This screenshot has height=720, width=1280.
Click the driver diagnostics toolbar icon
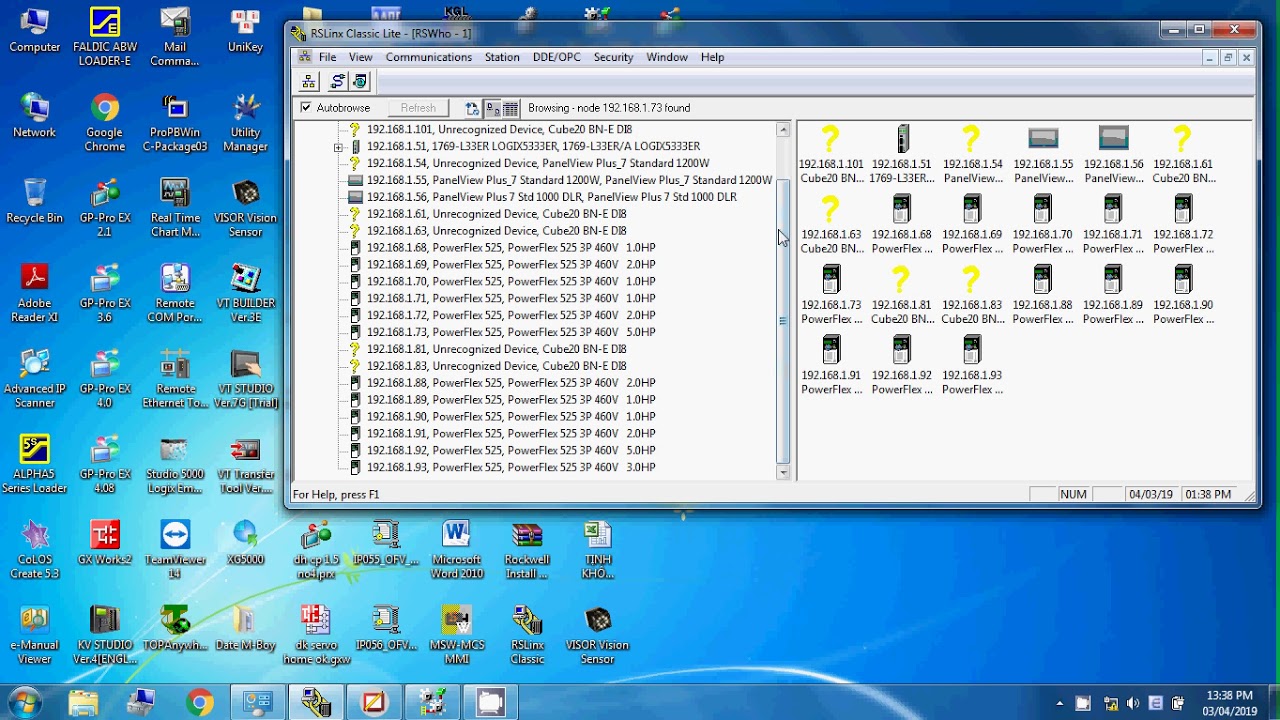click(360, 82)
